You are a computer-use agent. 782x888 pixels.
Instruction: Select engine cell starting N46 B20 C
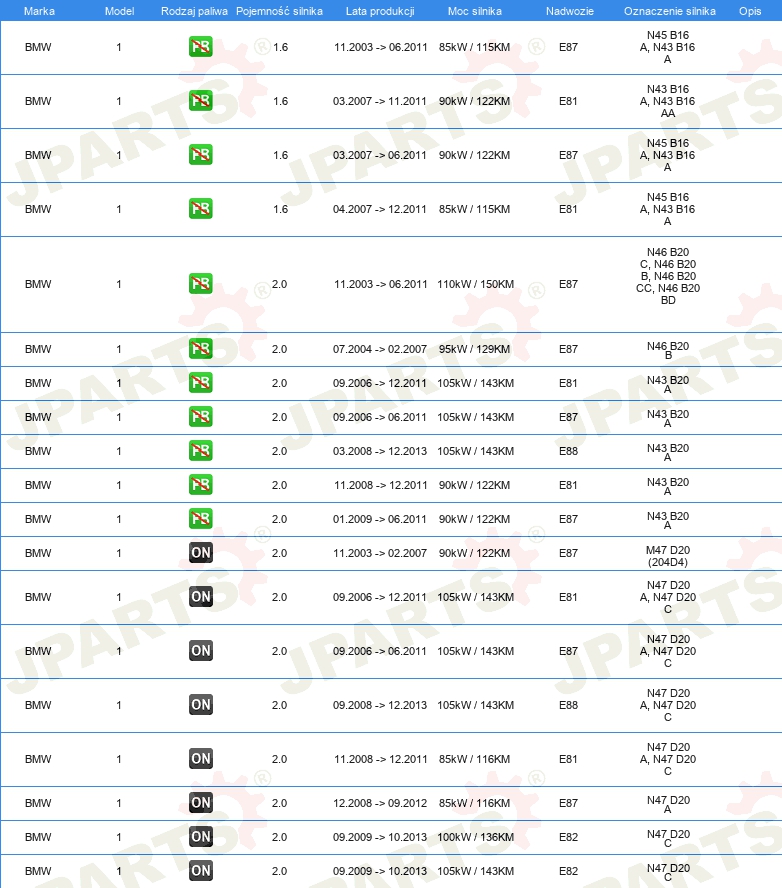668,276
